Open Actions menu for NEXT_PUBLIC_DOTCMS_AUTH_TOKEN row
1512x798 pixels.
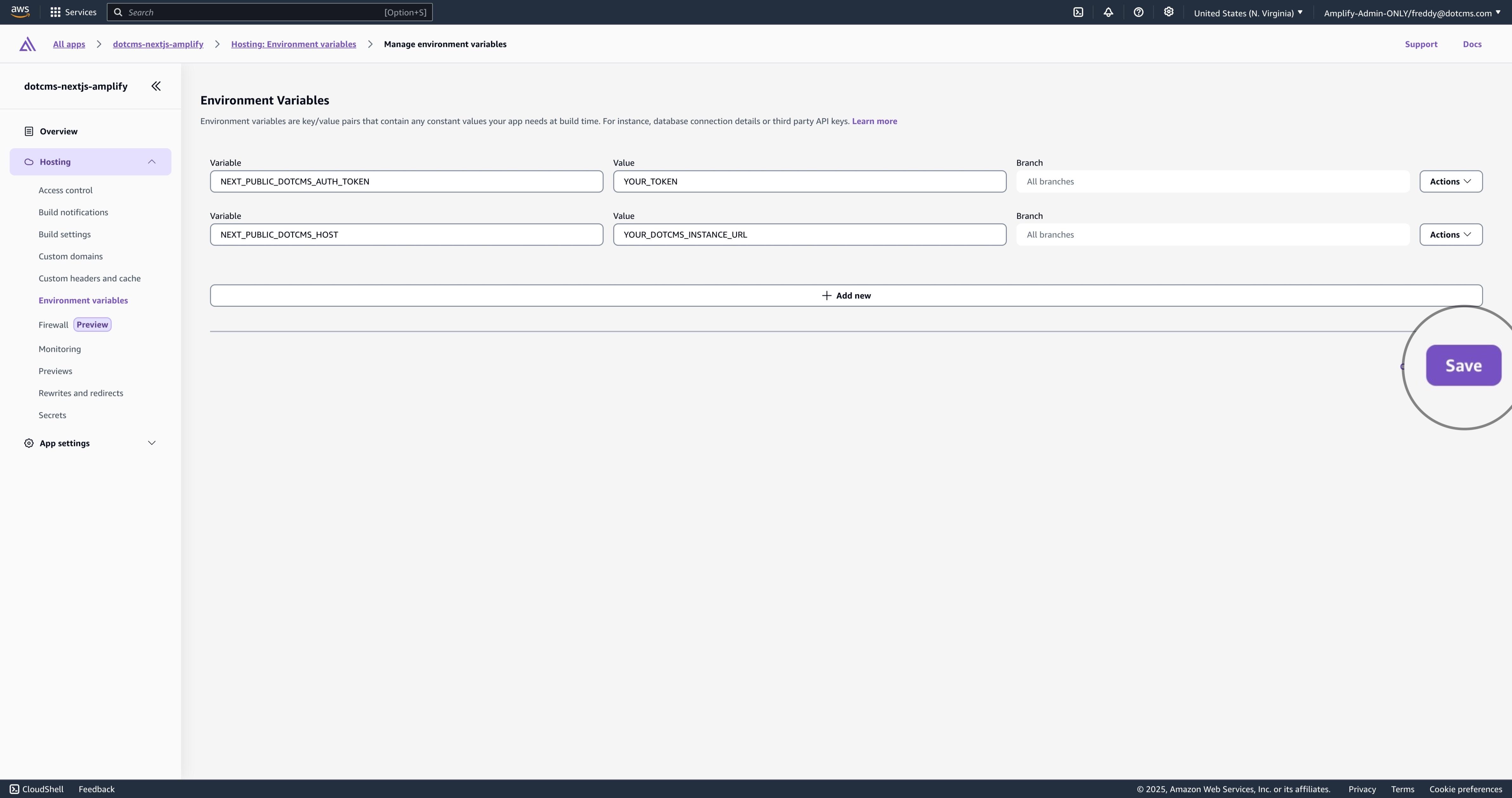1450,181
